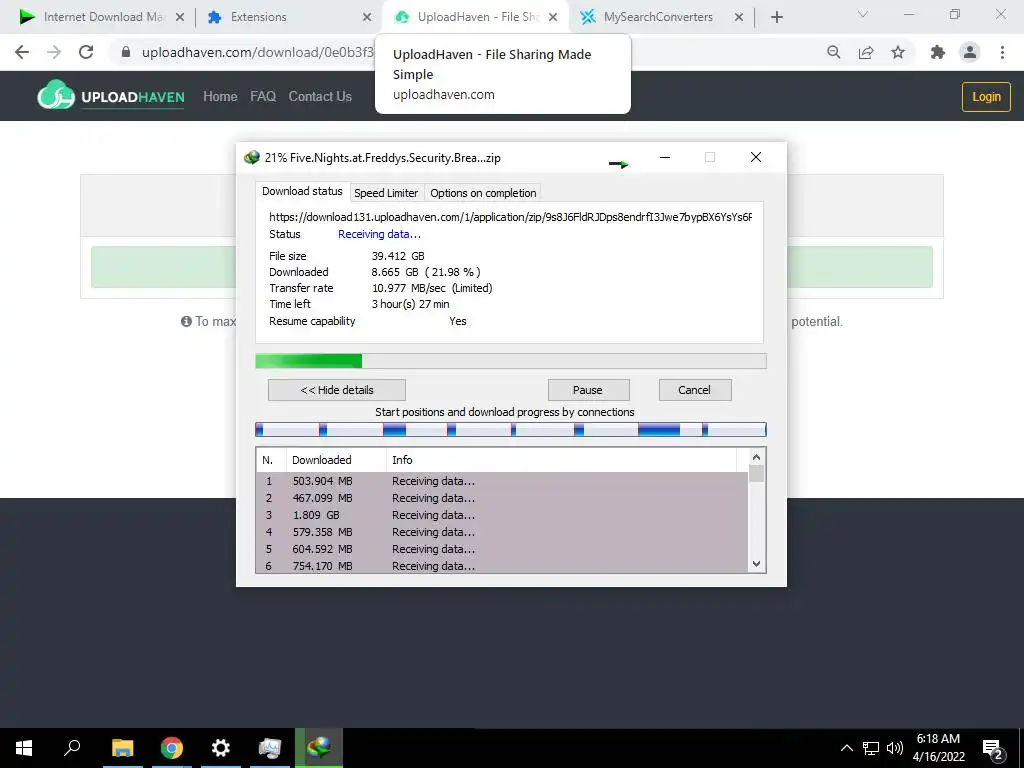Open the notification center icon
Screen dimensions: 1024x768
coord(993,750)
